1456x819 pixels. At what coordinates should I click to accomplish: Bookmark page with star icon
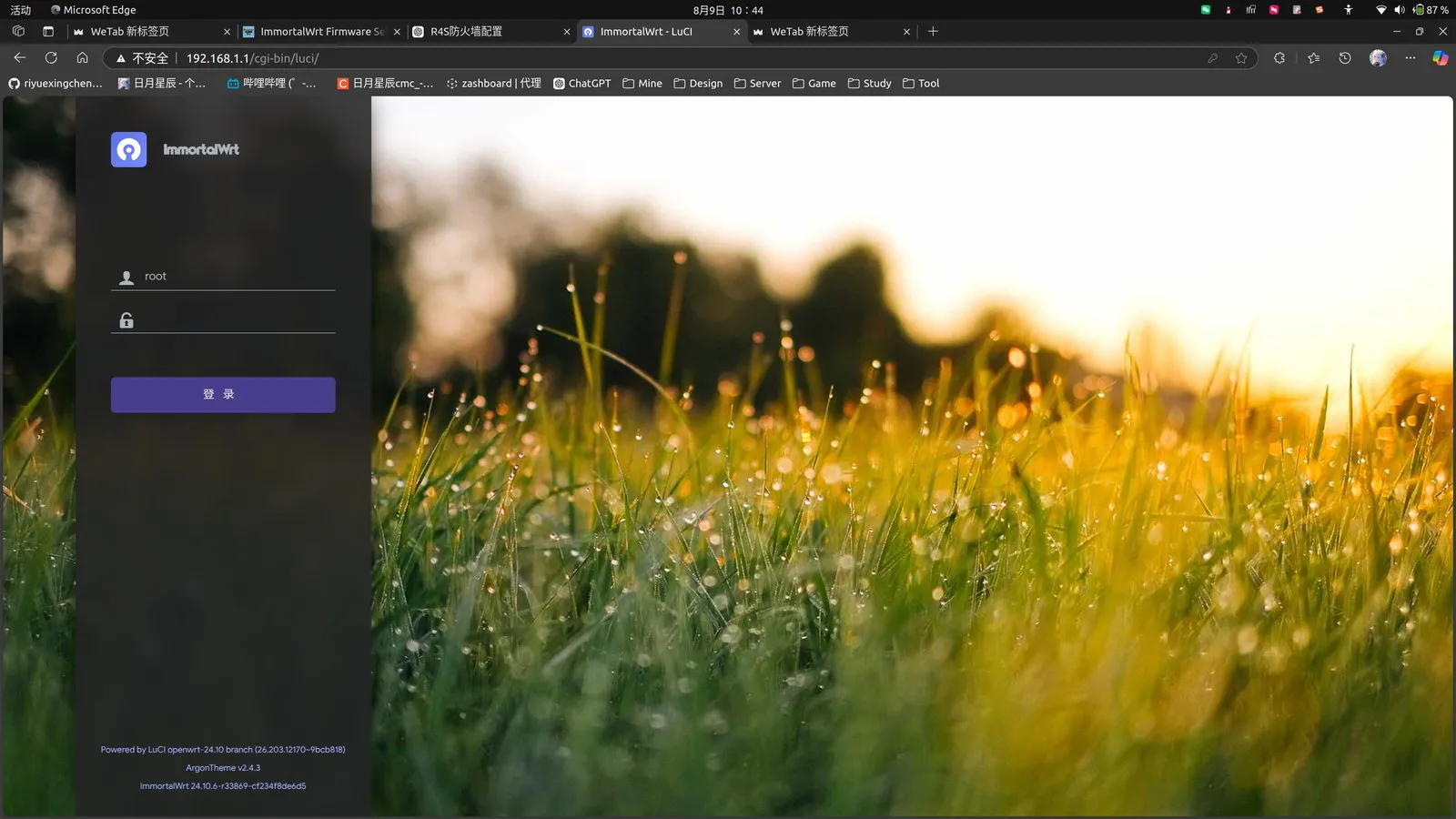click(1241, 58)
